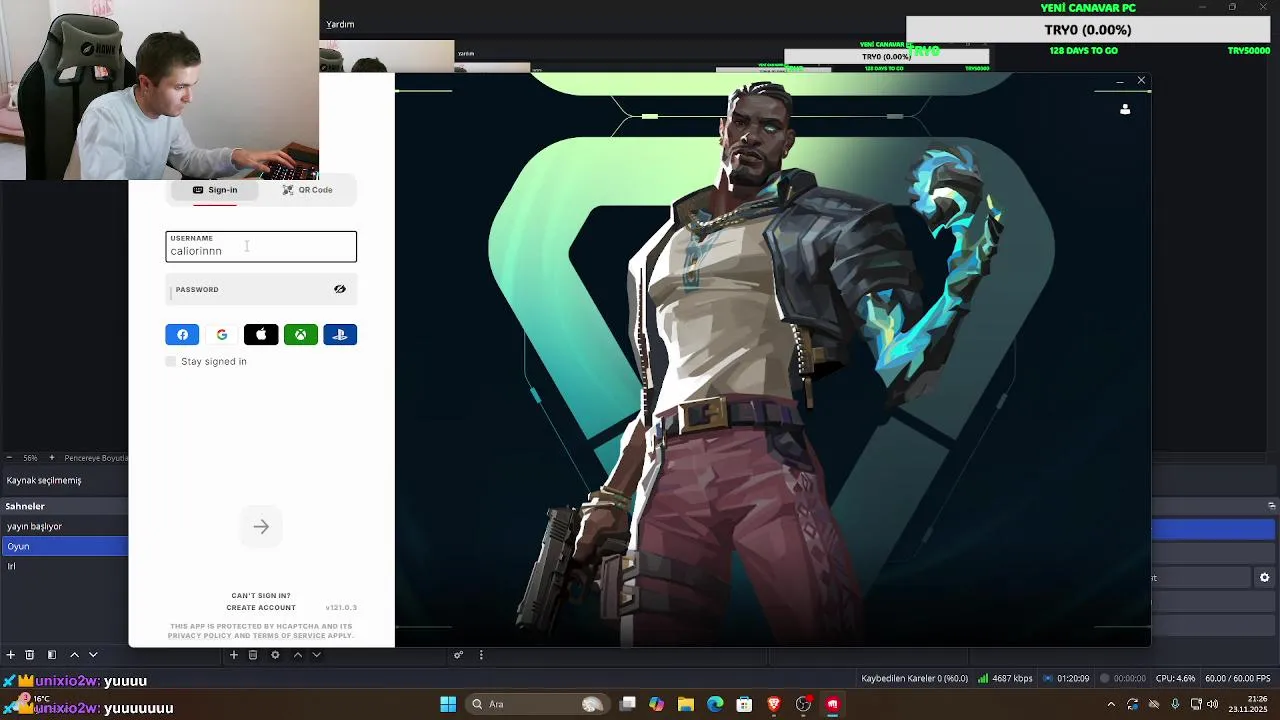Open the Brave browser from the taskbar
This screenshot has height=720, width=1280.
773,704
